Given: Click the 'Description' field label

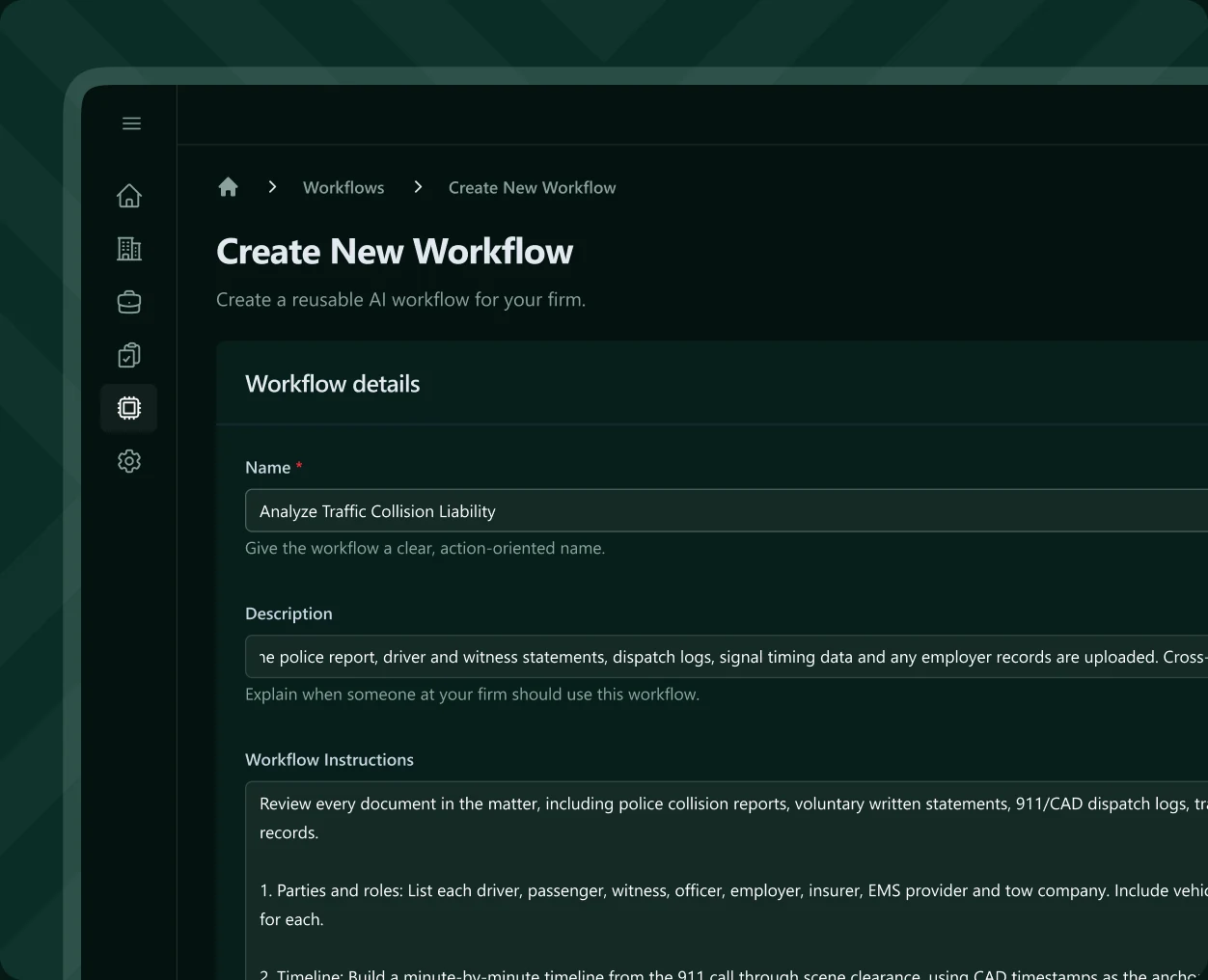Looking at the screenshot, I should 288,613.
